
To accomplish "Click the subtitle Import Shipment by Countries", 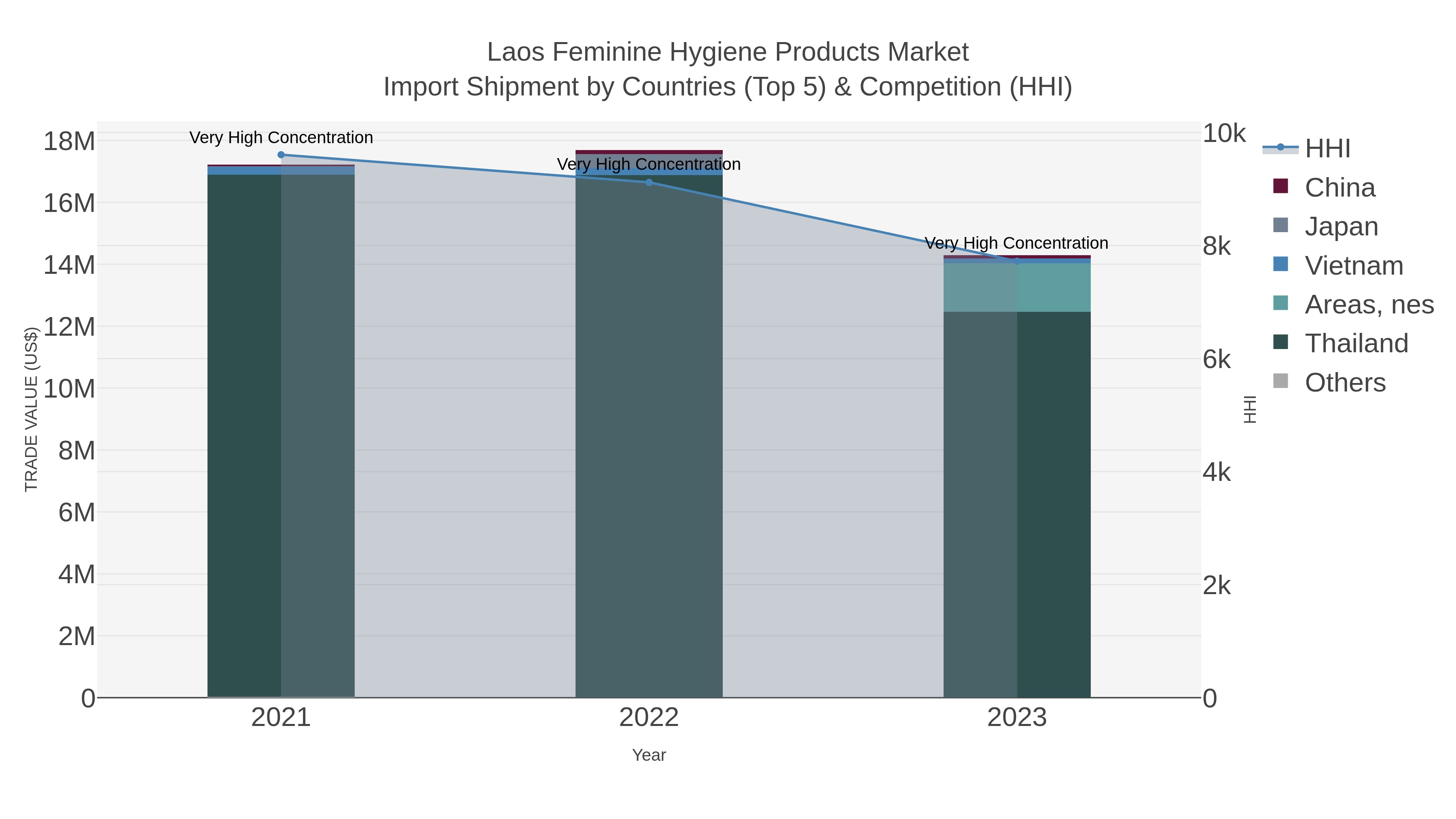I will pos(561,87).
